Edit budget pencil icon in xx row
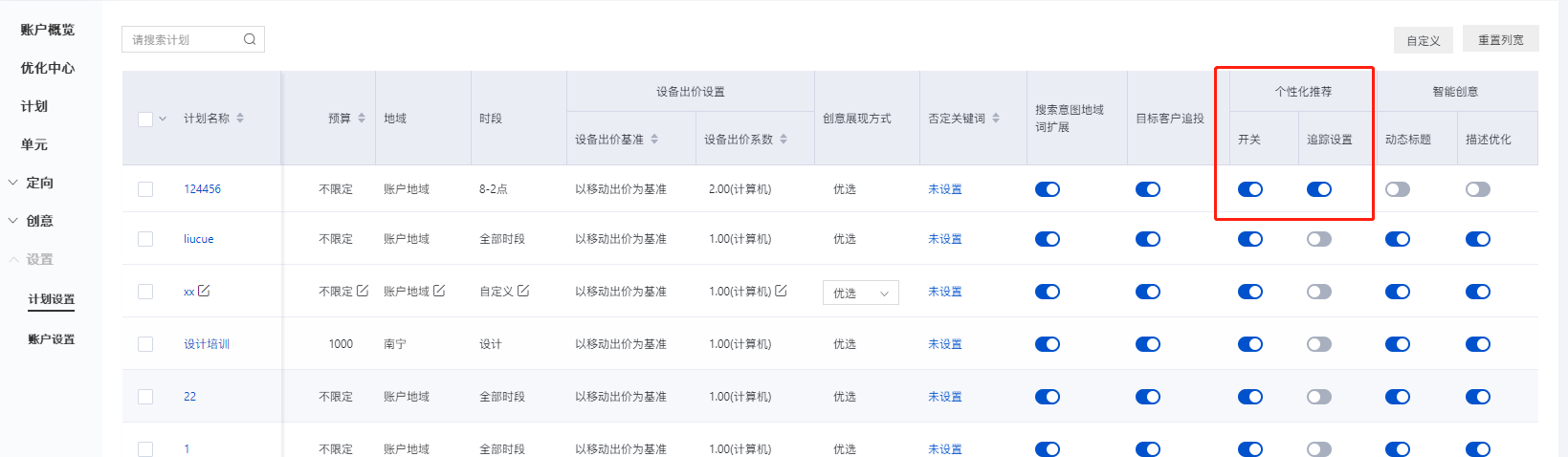This screenshot has width=1568, height=457. [363, 291]
